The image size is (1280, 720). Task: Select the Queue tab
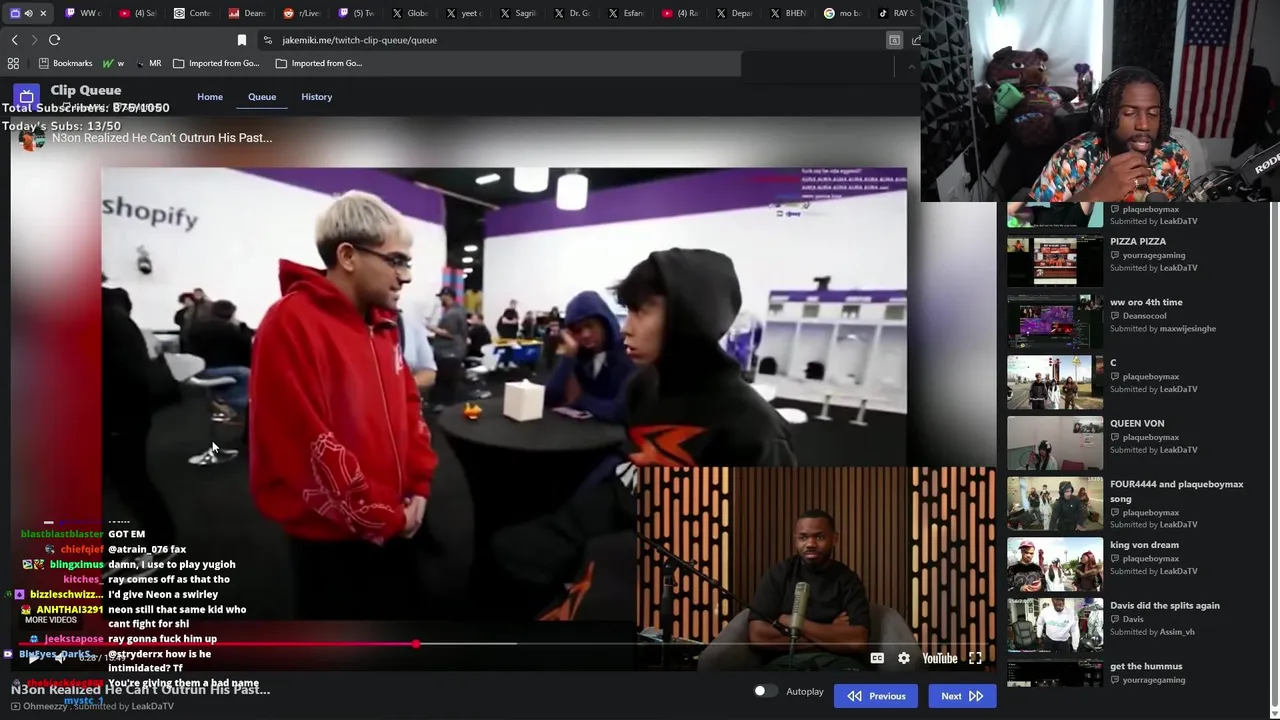262,97
